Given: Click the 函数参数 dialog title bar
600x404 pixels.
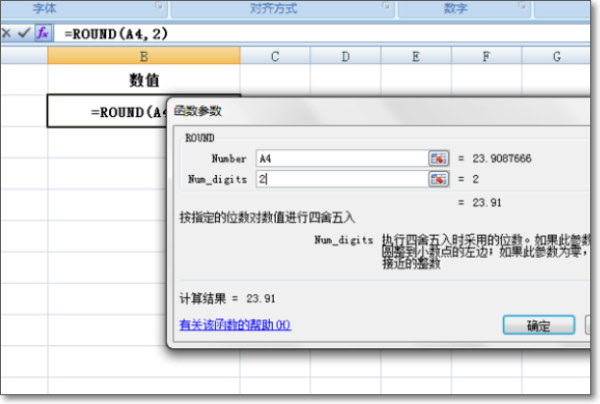Looking at the screenshot, I should point(379,111).
